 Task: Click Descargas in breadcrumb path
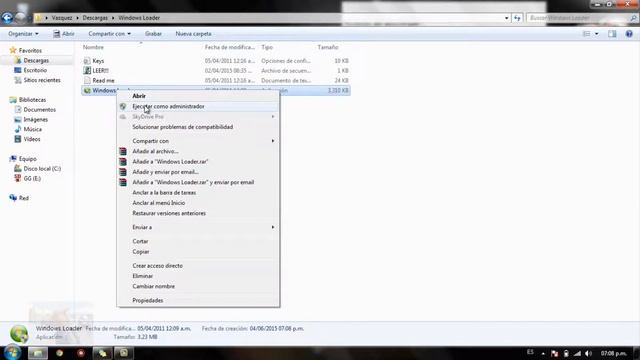[95, 18]
